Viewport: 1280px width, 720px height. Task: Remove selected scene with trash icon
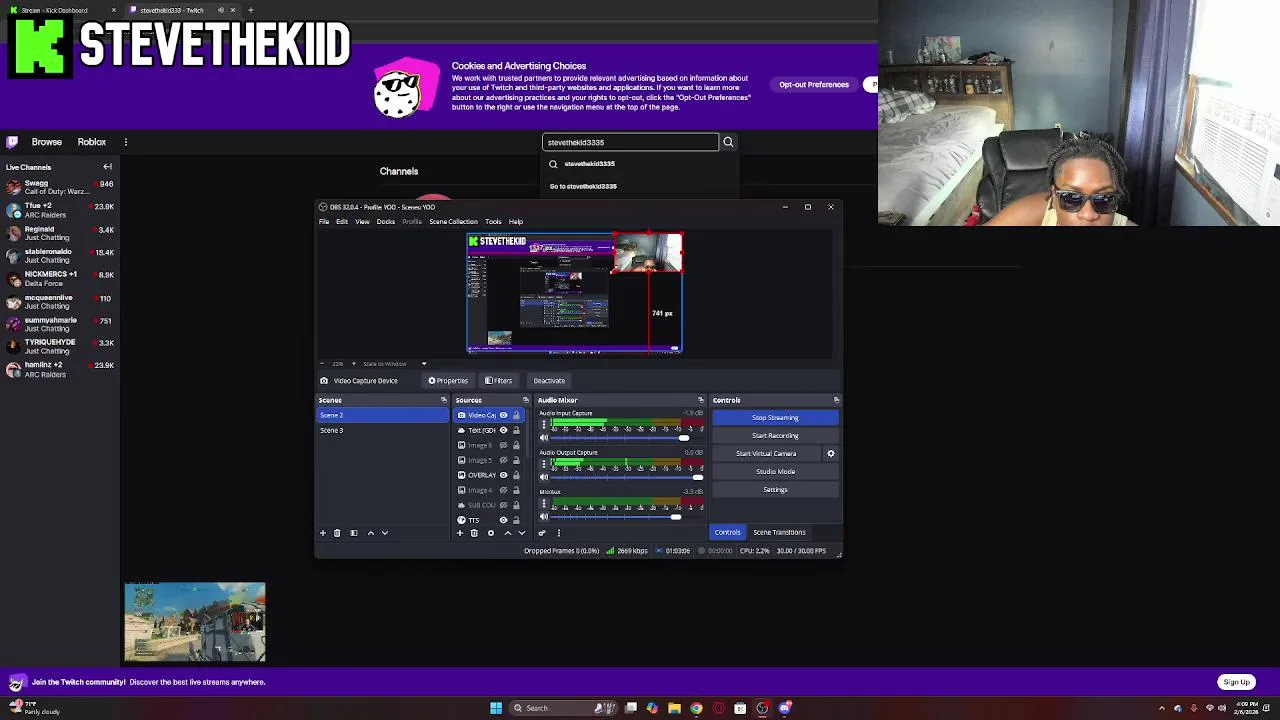tap(337, 533)
